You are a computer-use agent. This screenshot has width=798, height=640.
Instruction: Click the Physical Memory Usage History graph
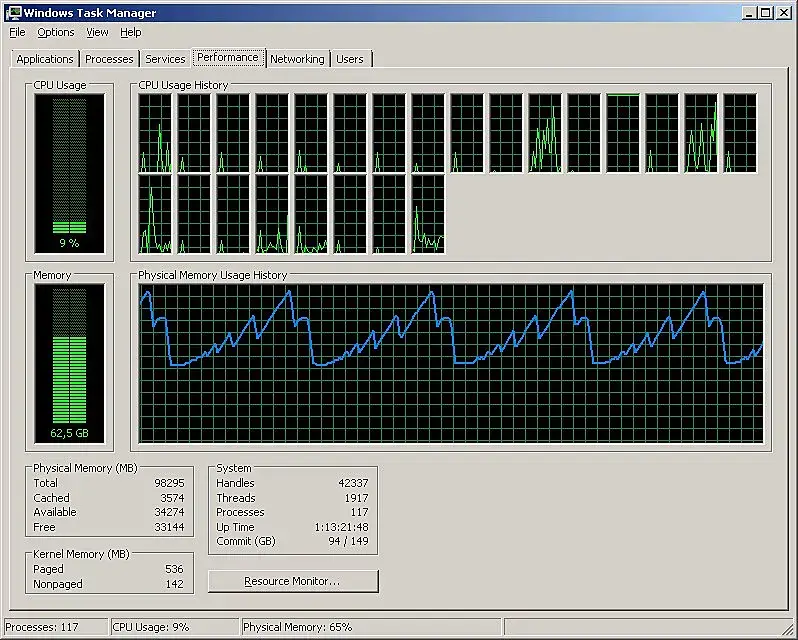tap(451, 363)
